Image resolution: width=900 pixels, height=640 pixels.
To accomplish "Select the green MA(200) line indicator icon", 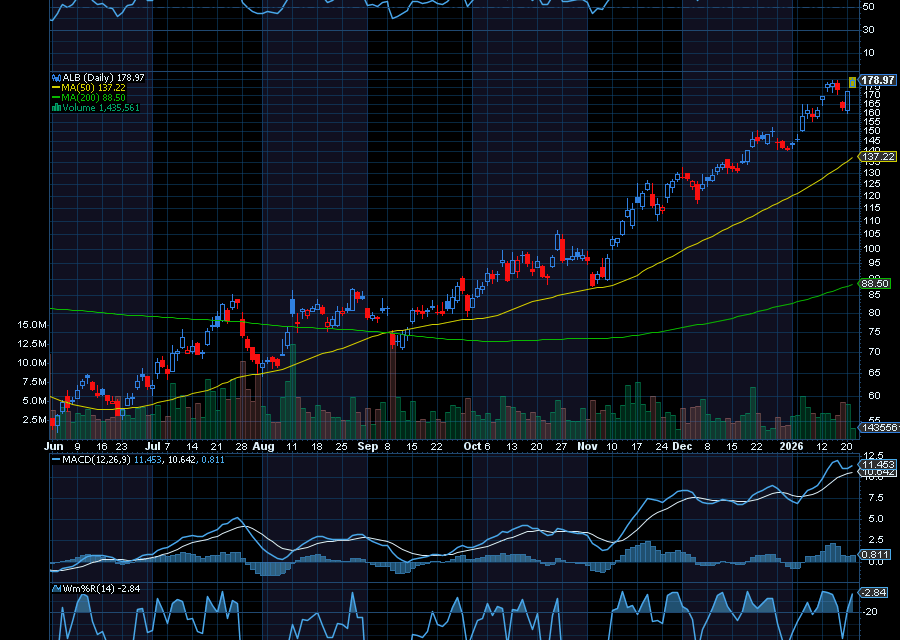I will (x=56, y=96).
